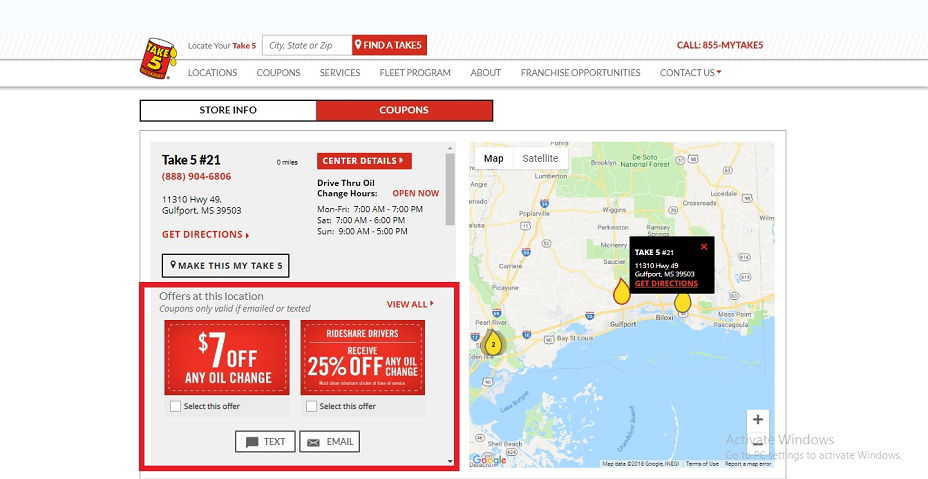Viewport: 928px width, 479px height.
Task: Zoom in on the map
Action: point(758,420)
